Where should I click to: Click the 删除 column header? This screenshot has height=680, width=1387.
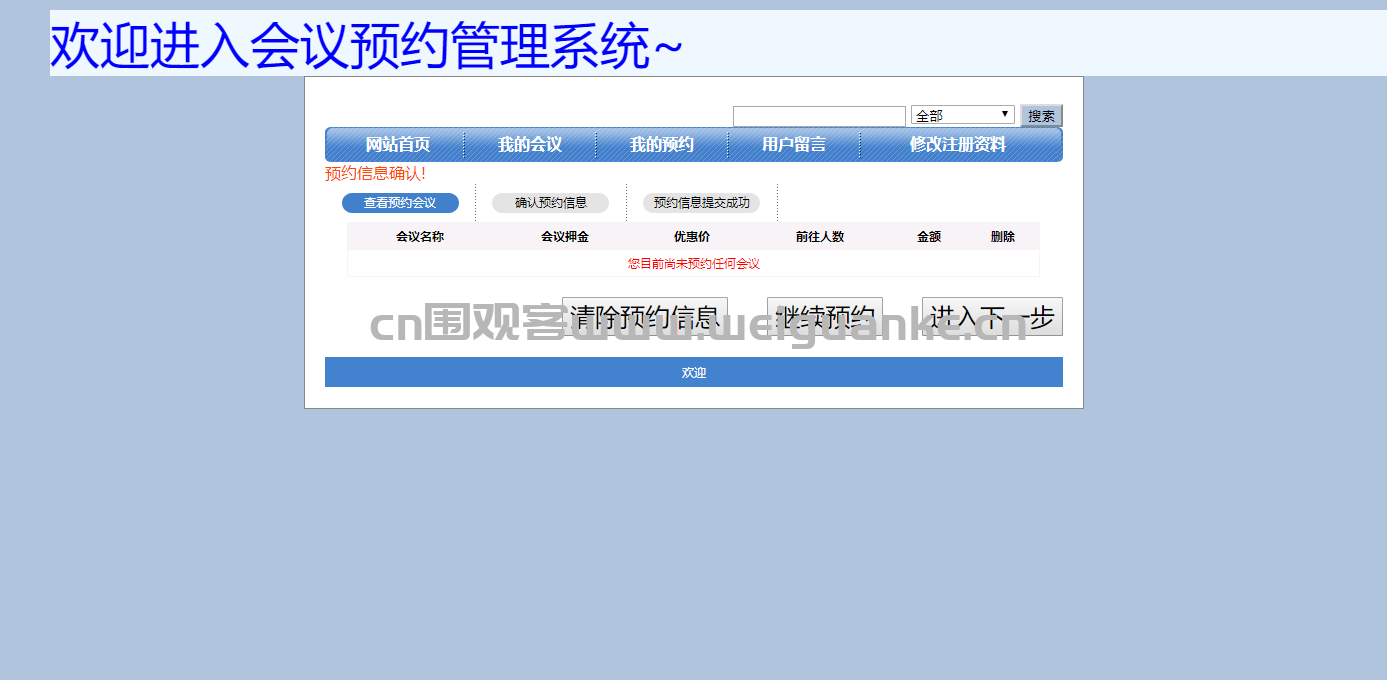click(x=1003, y=237)
